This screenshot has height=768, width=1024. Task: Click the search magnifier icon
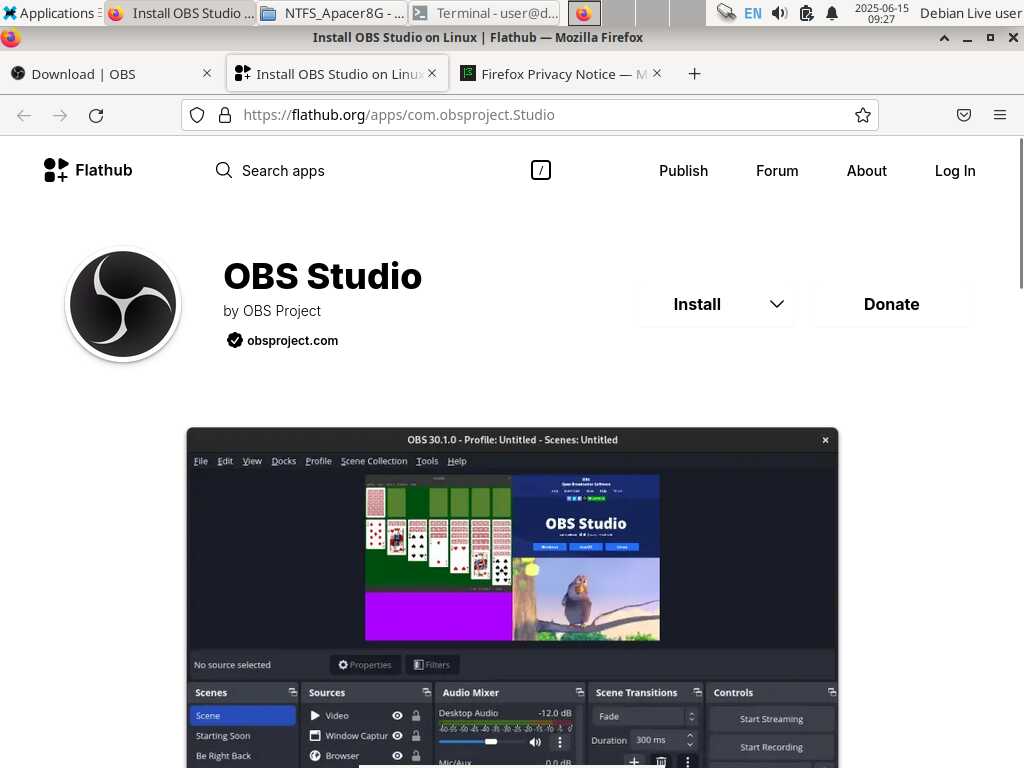(x=223, y=170)
